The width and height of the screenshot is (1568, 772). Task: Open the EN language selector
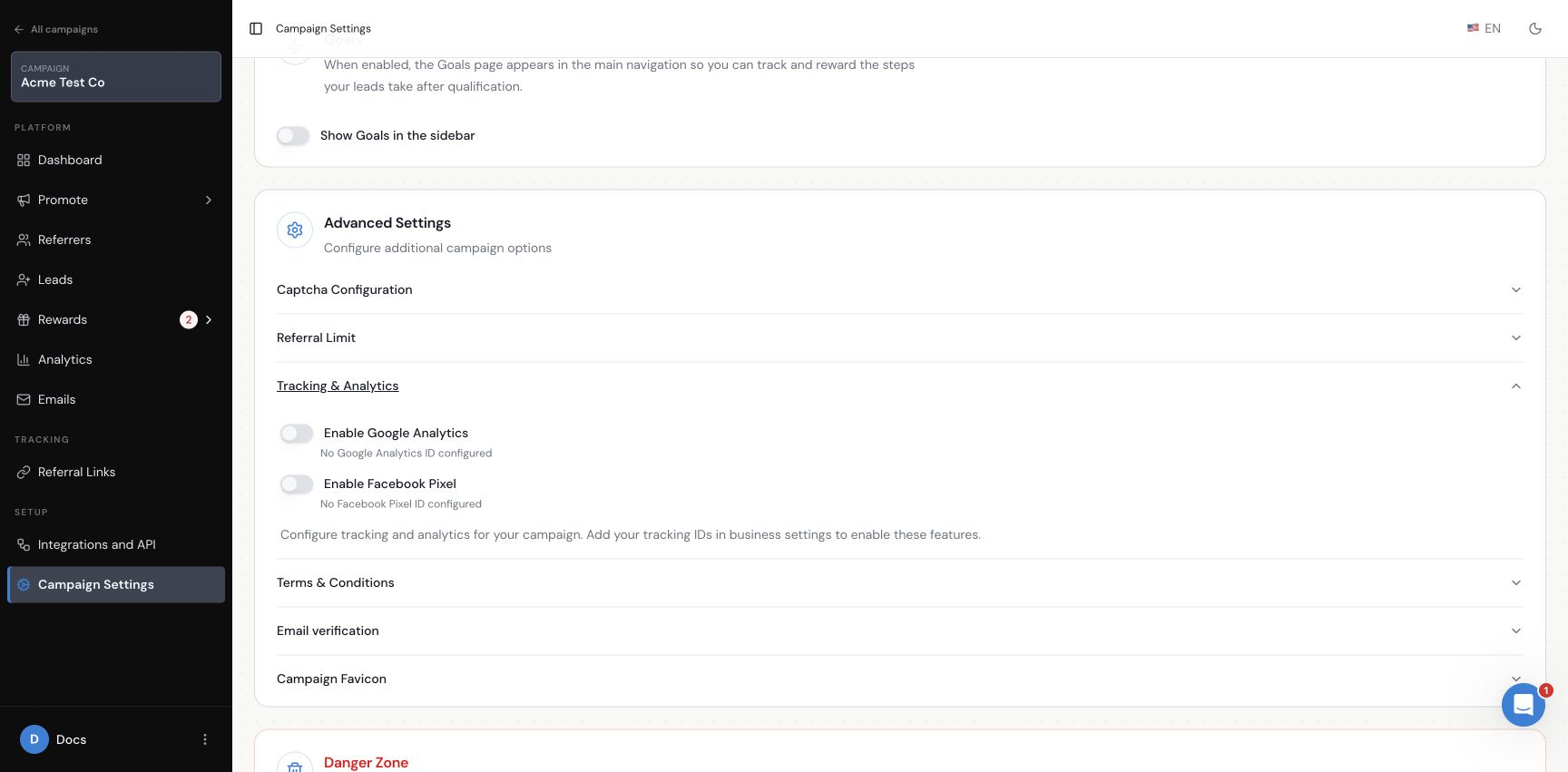[1484, 29]
